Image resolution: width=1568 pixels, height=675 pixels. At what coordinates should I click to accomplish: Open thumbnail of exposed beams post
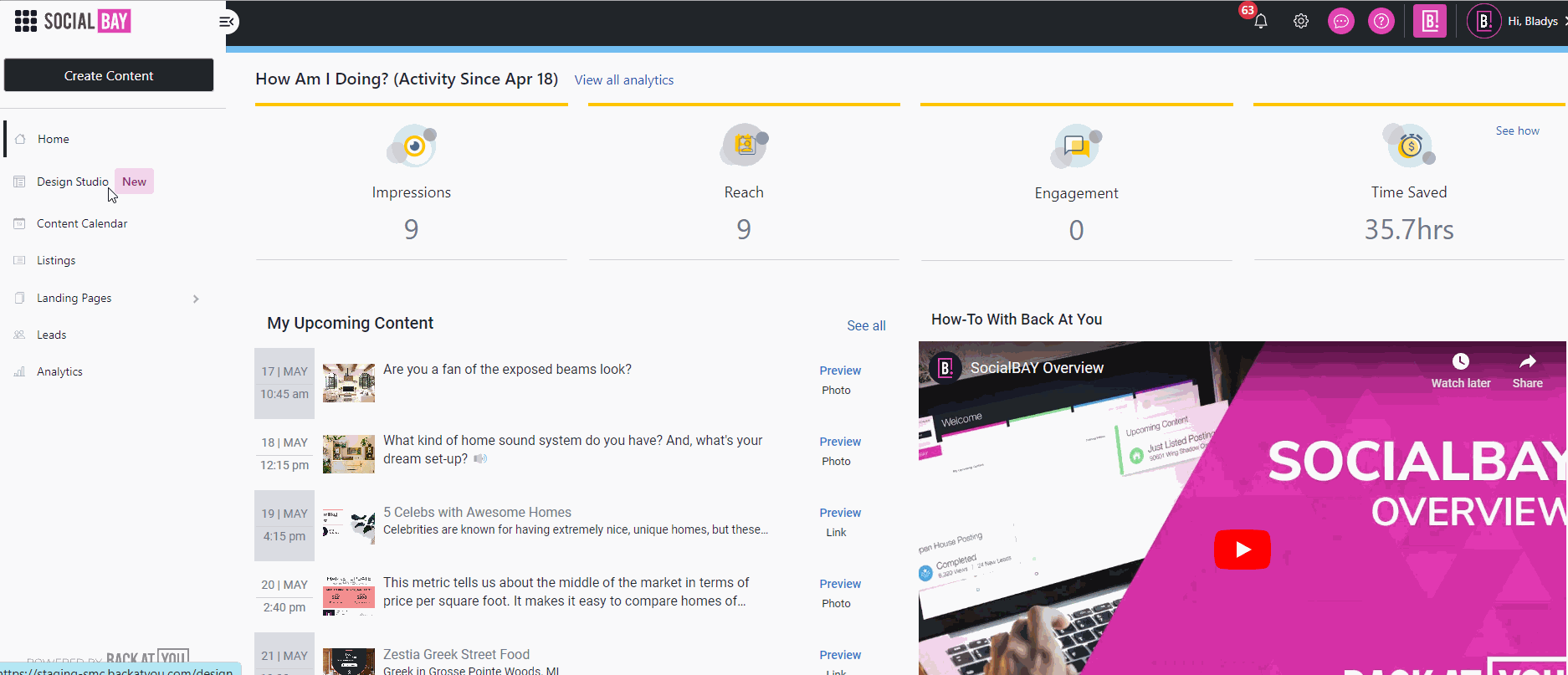pos(349,383)
